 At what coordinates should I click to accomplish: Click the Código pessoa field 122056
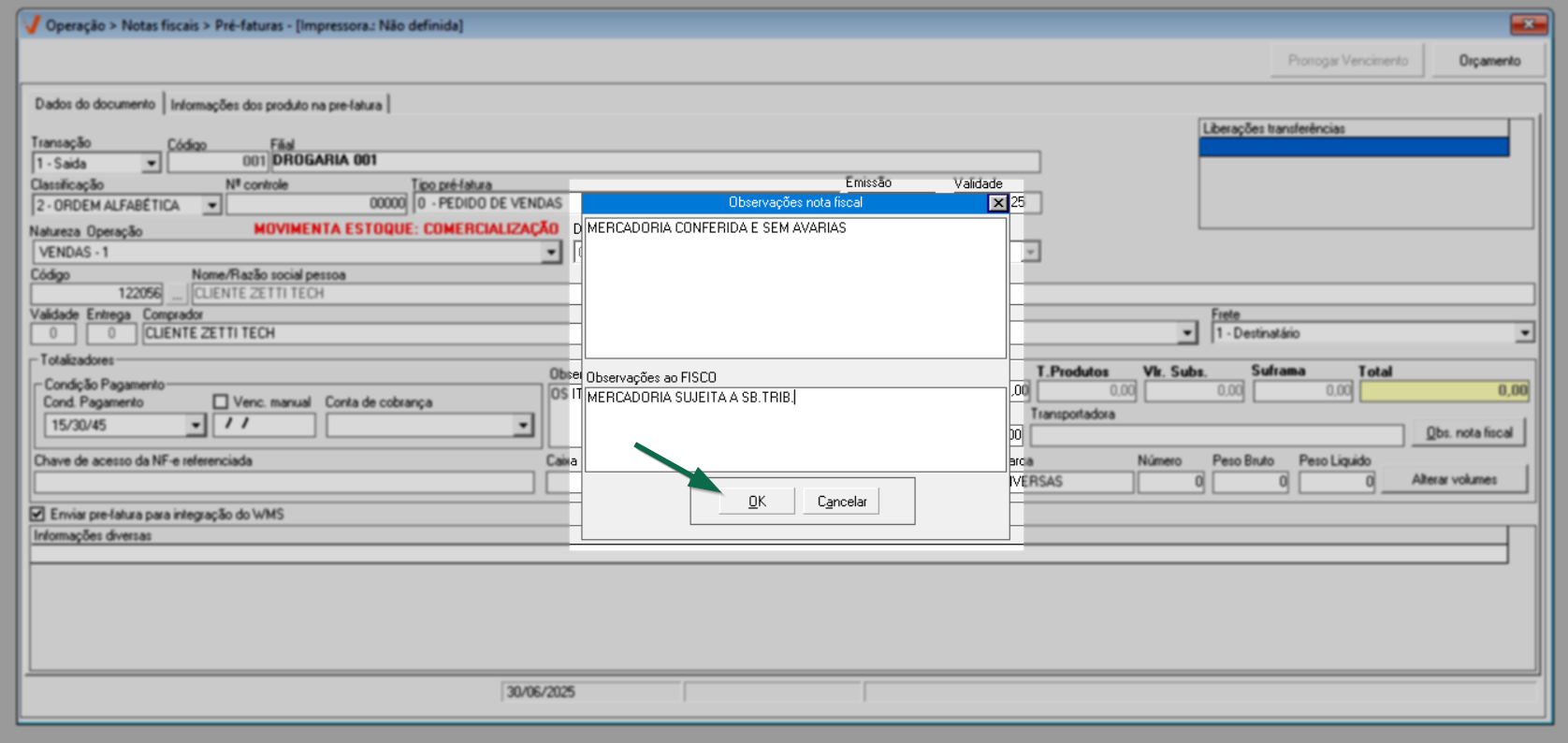click(97, 294)
